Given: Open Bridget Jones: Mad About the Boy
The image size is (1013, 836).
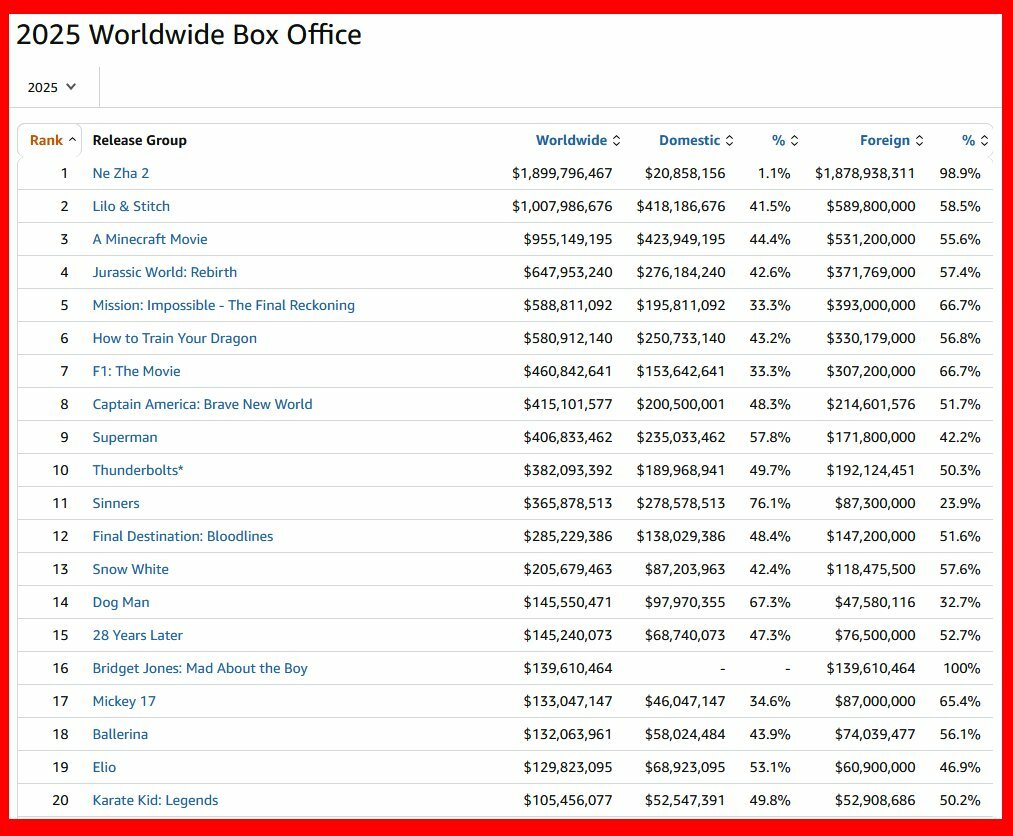Looking at the screenshot, I should (200, 668).
